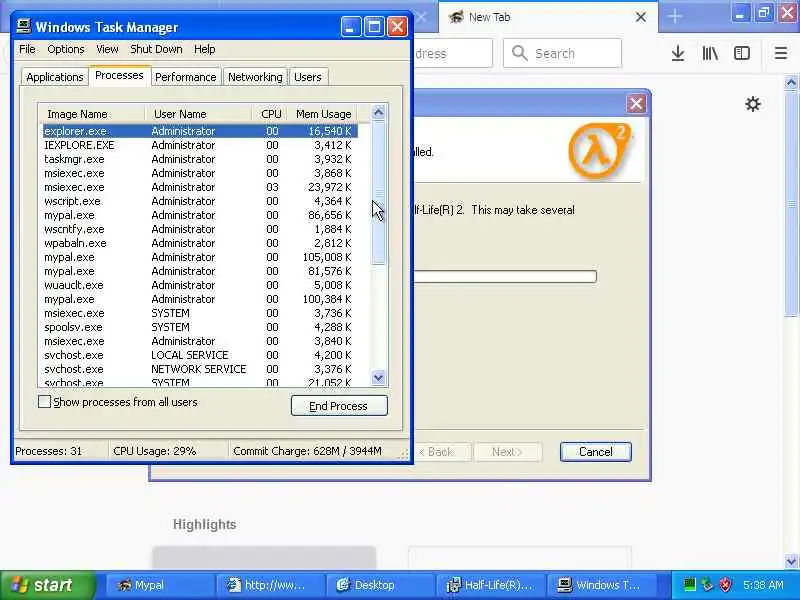Select the explorer.exe process row

click(x=200, y=131)
